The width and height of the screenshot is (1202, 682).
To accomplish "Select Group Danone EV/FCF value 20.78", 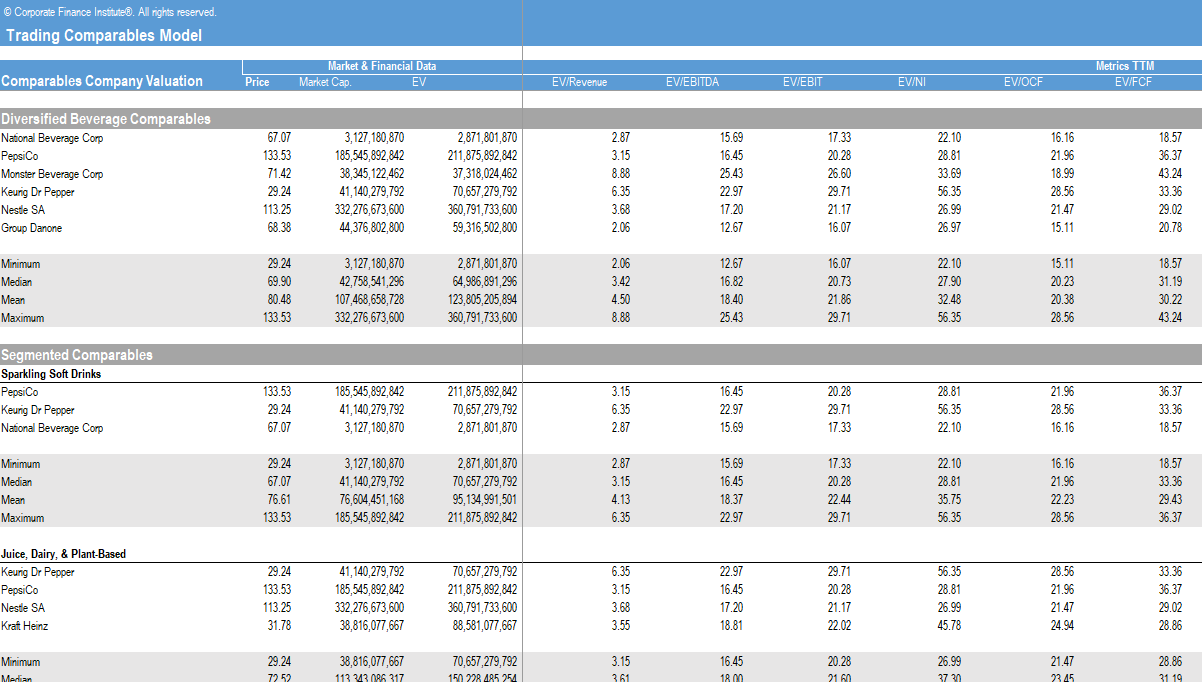I will tap(1170, 228).
